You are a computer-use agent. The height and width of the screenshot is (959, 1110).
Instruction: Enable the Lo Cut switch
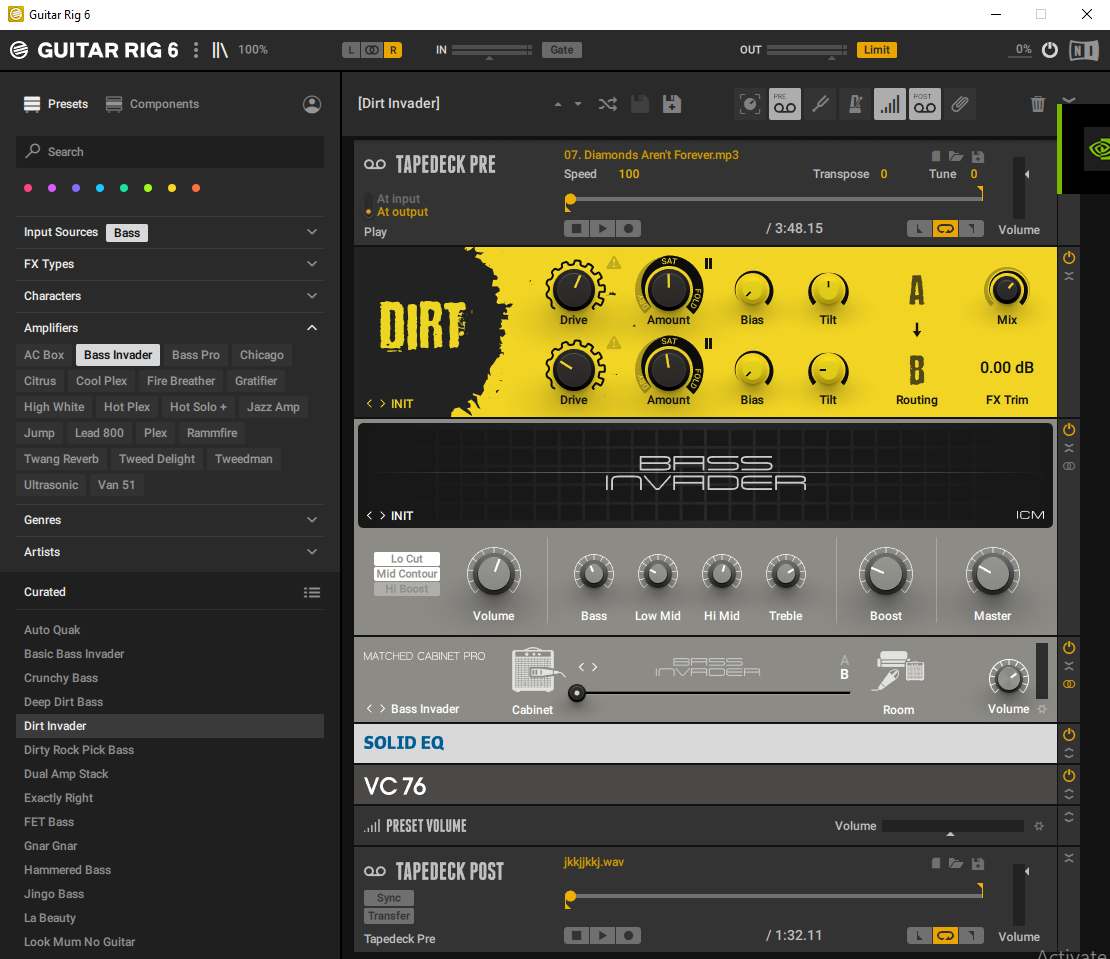pos(406,559)
